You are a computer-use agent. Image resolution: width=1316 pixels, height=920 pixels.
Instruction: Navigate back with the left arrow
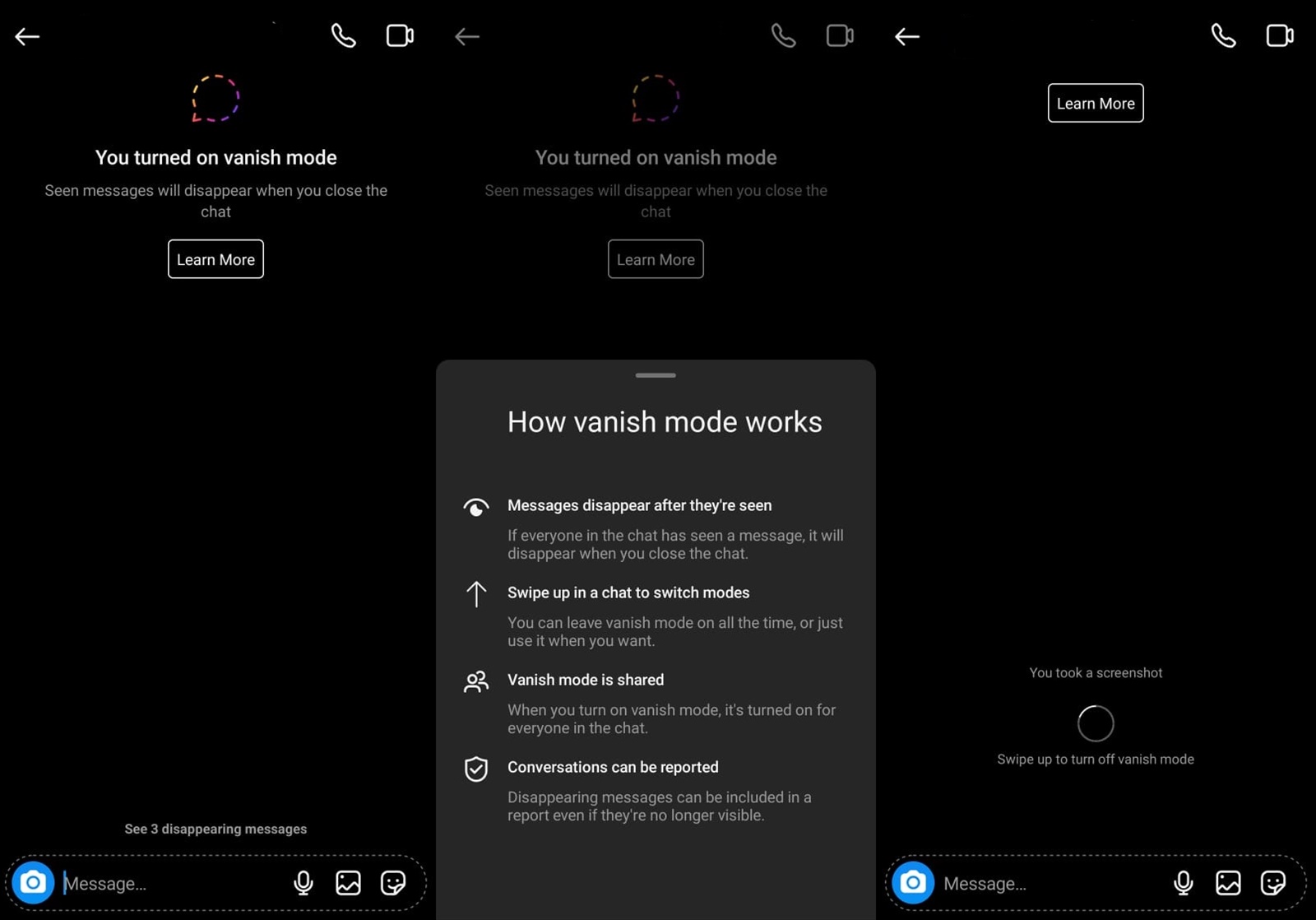(27, 36)
